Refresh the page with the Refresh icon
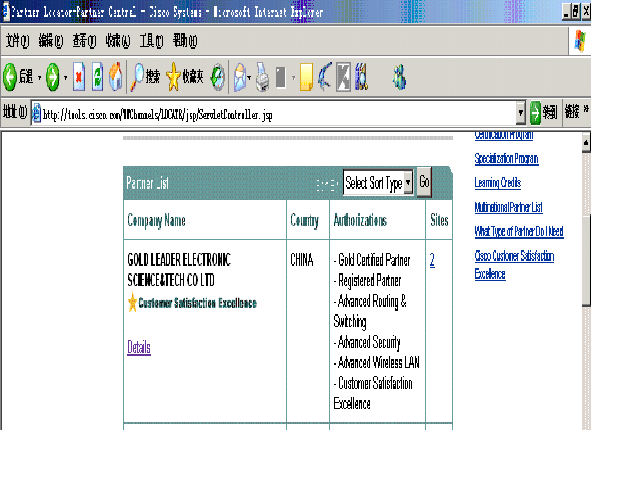Image resolution: width=620 pixels, height=477 pixels. click(x=97, y=77)
